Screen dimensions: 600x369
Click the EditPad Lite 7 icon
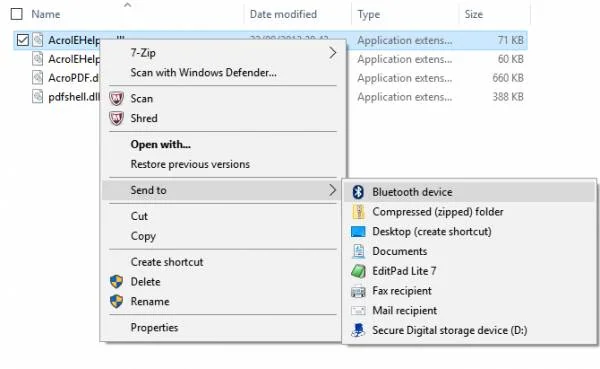[x=358, y=271]
